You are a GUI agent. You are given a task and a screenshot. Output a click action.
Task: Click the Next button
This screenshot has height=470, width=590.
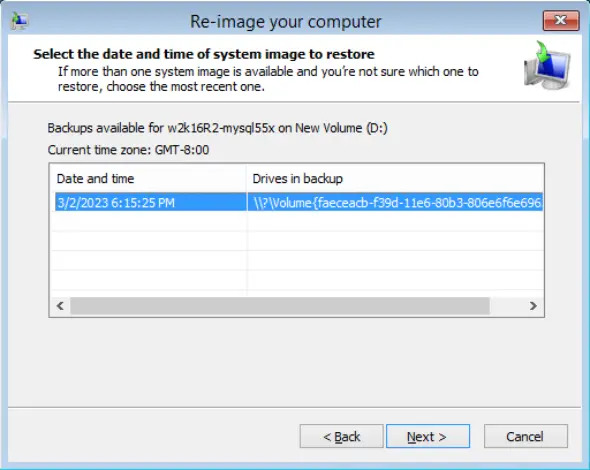pyautogui.click(x=428, y=436)
